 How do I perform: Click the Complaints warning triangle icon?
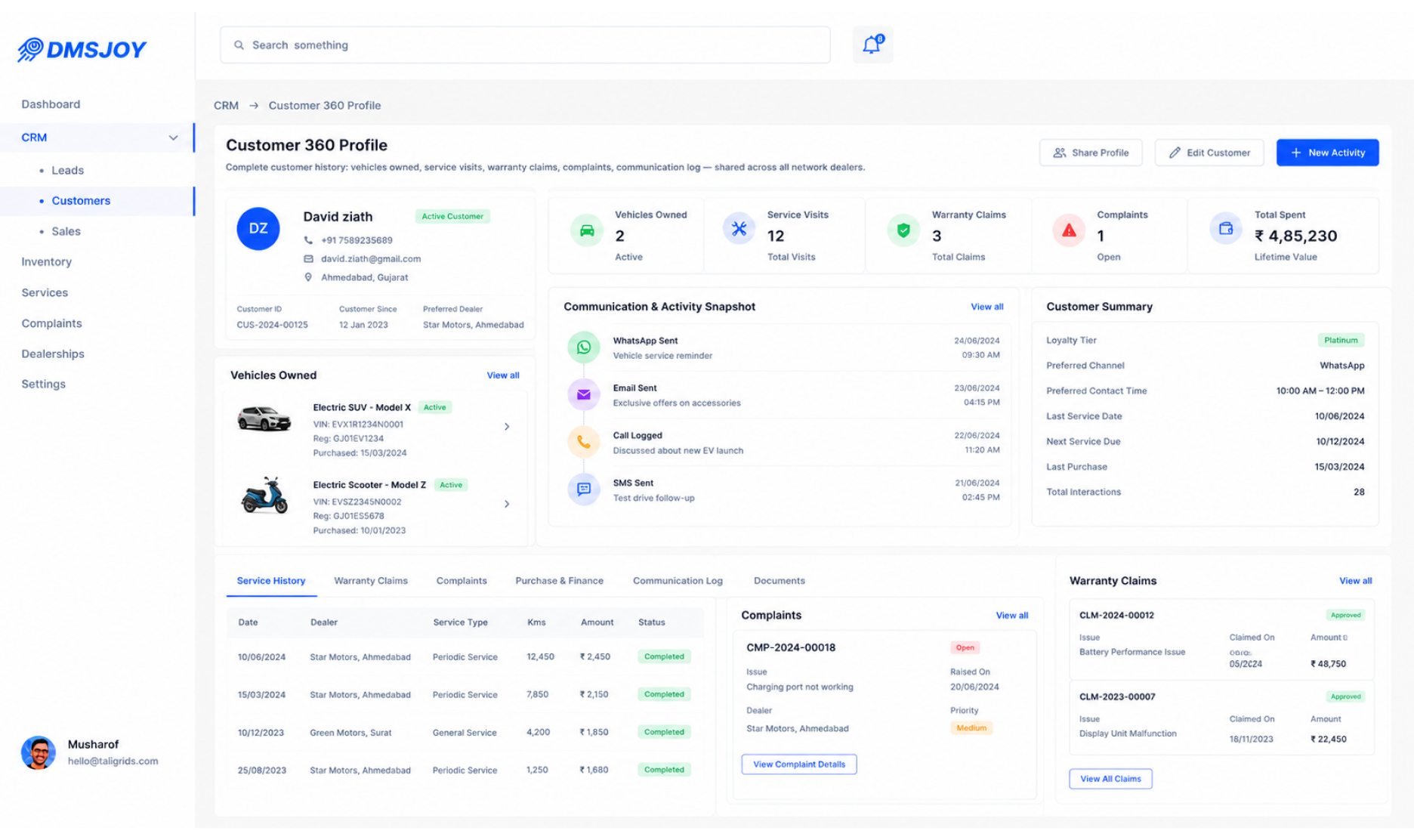pyautogui.click(x=1069, y=230)
